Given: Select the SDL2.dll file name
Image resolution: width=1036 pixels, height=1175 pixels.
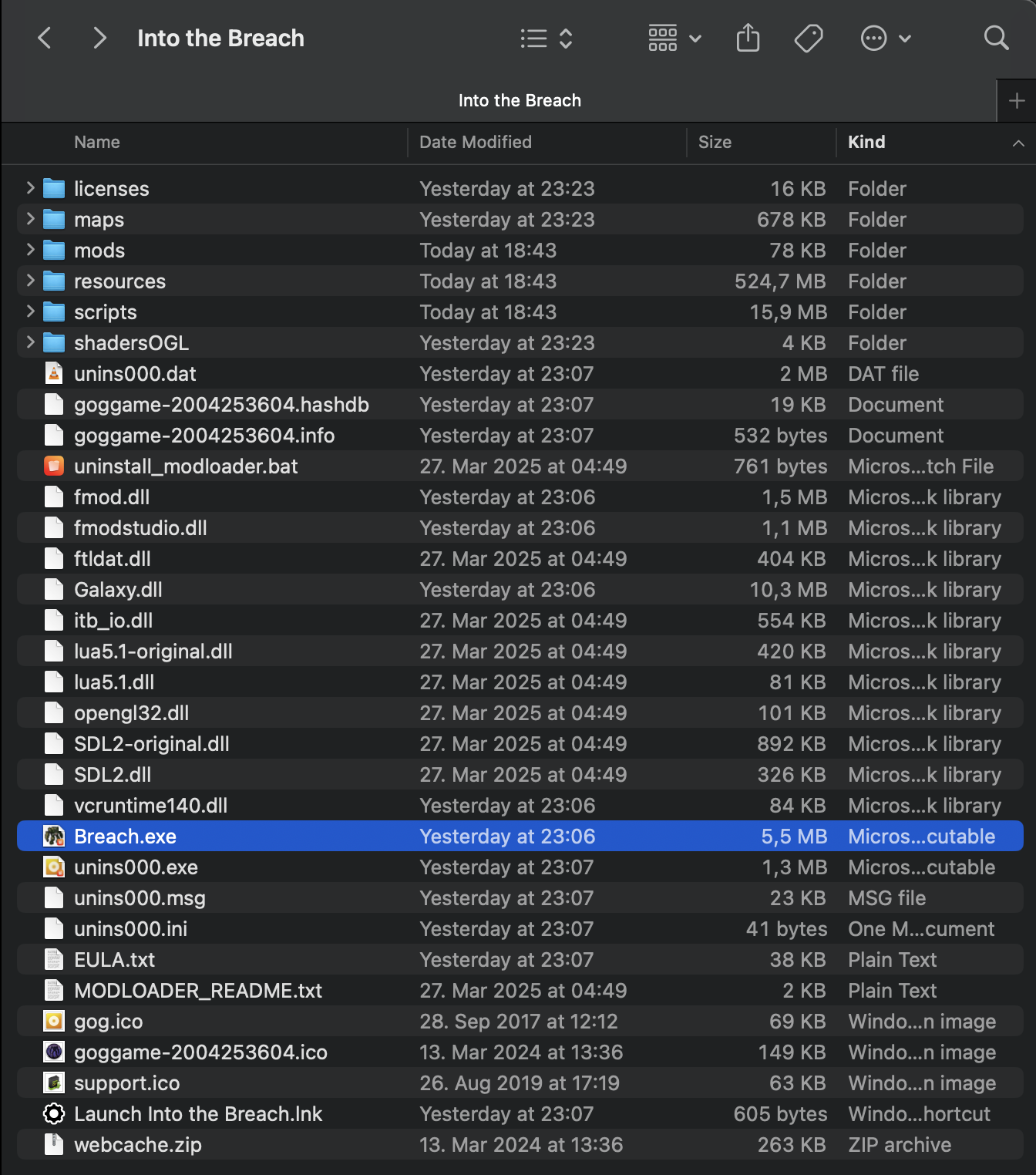Looking at the screenshot, I should [x=113, y=774].
